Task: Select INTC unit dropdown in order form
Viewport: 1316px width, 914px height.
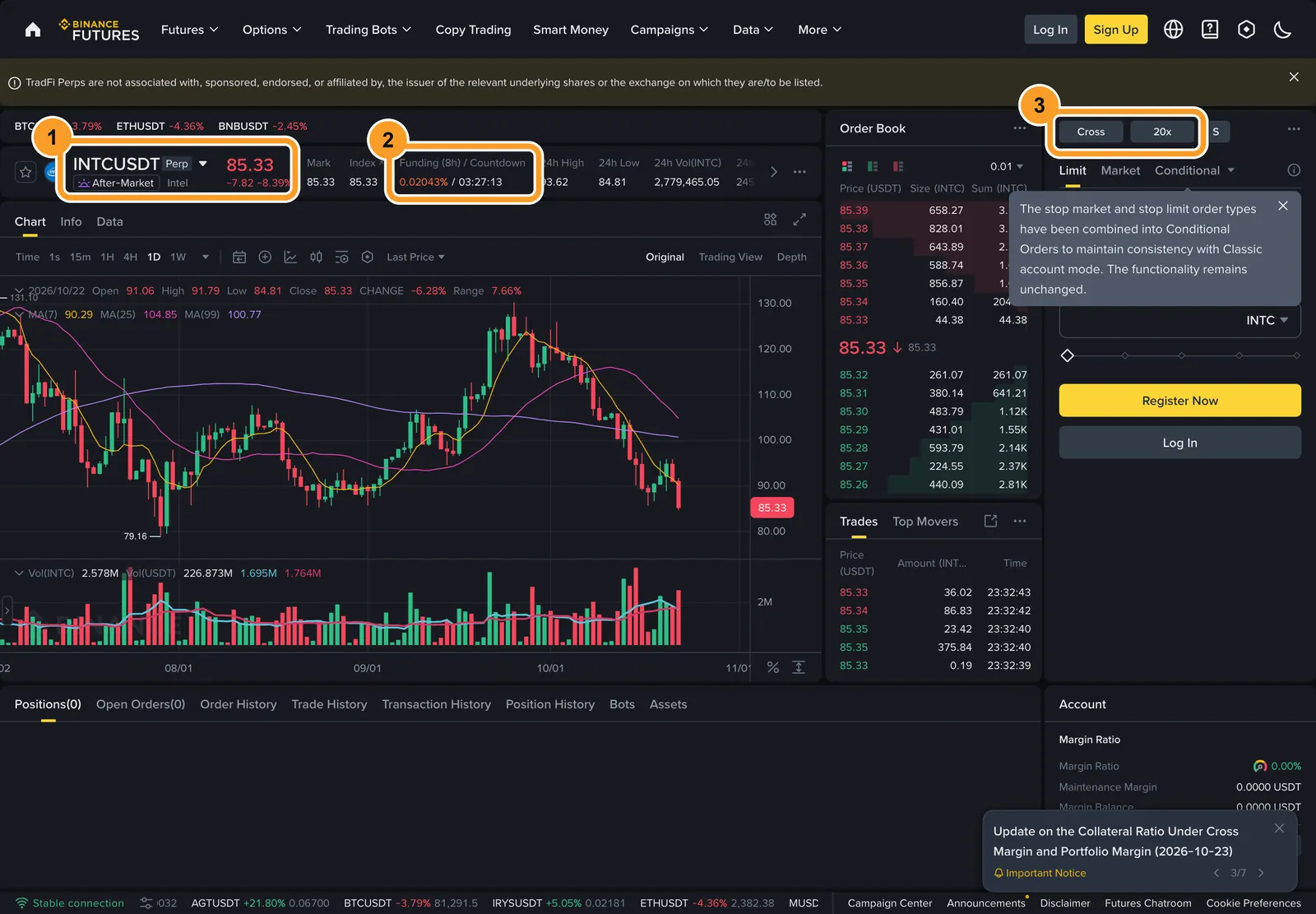Action: pyautogui.click(x=1267, y=320)
